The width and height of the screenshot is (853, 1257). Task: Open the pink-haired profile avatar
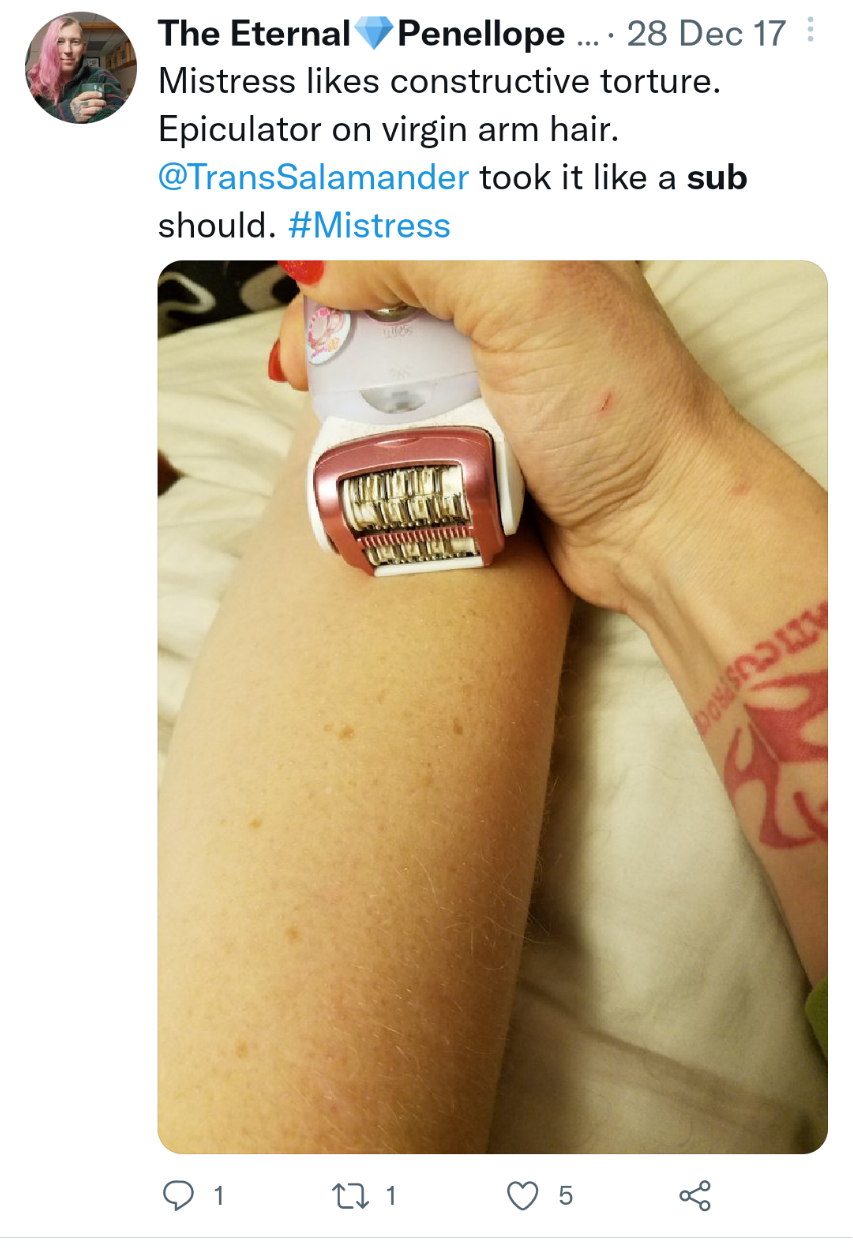81,67
